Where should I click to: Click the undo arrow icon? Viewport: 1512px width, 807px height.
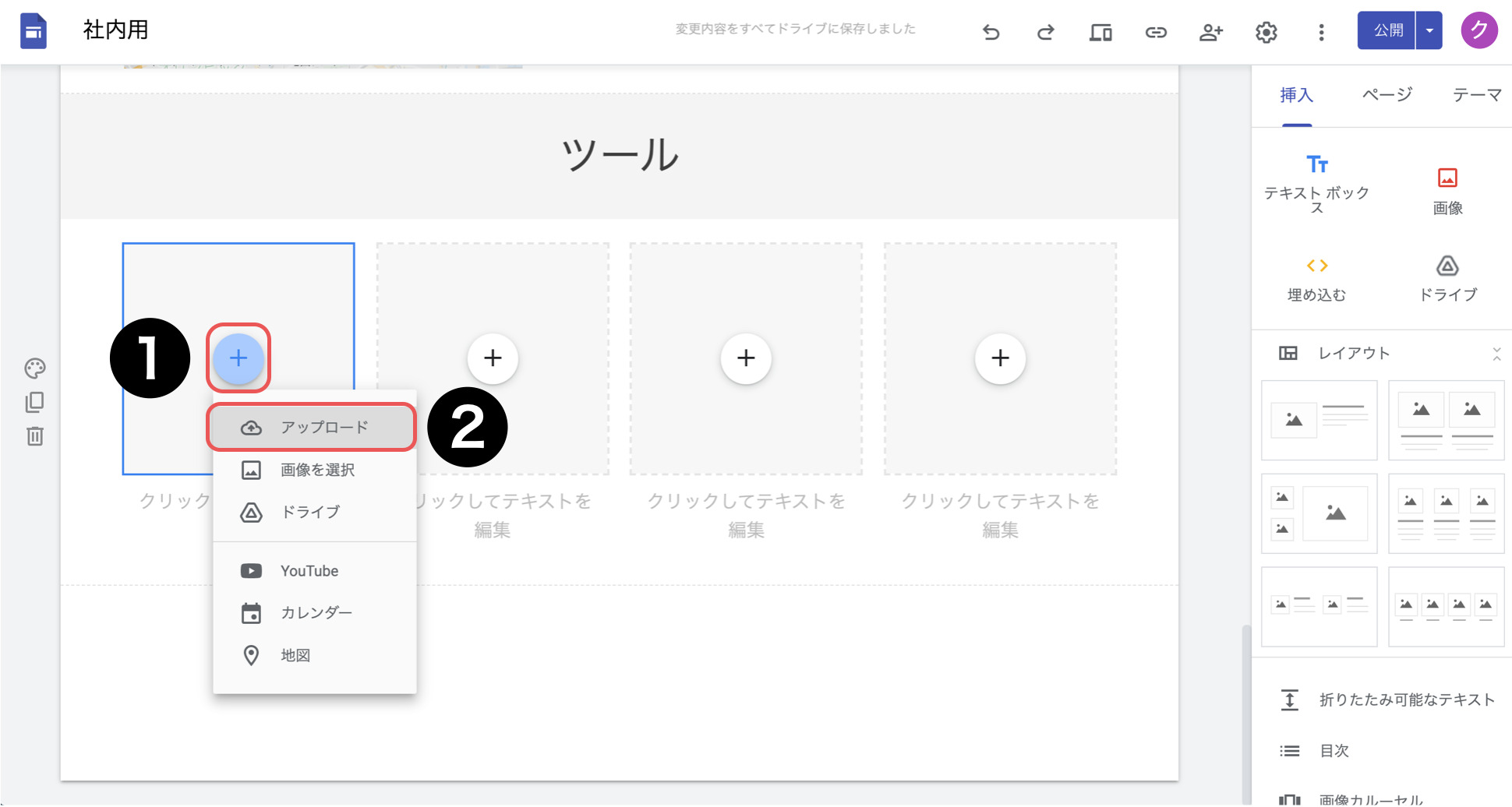(991, 32)
